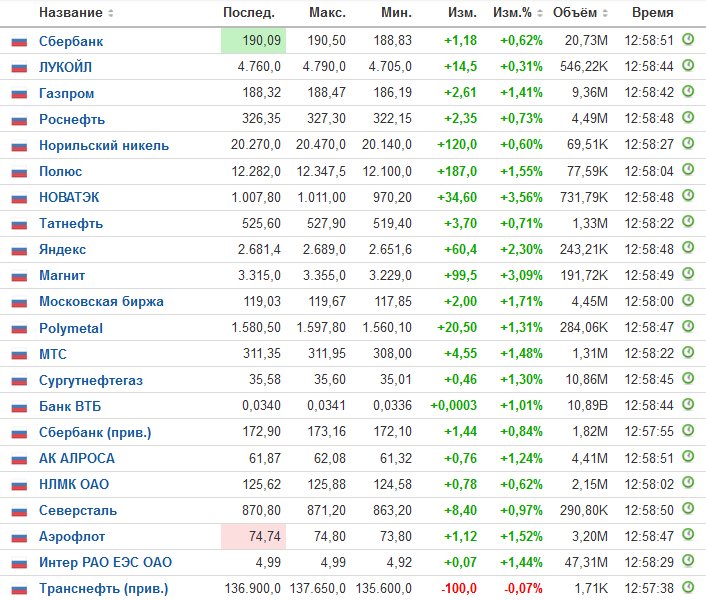Click the Russian flag icon beside Яндекс

[19, 250]
